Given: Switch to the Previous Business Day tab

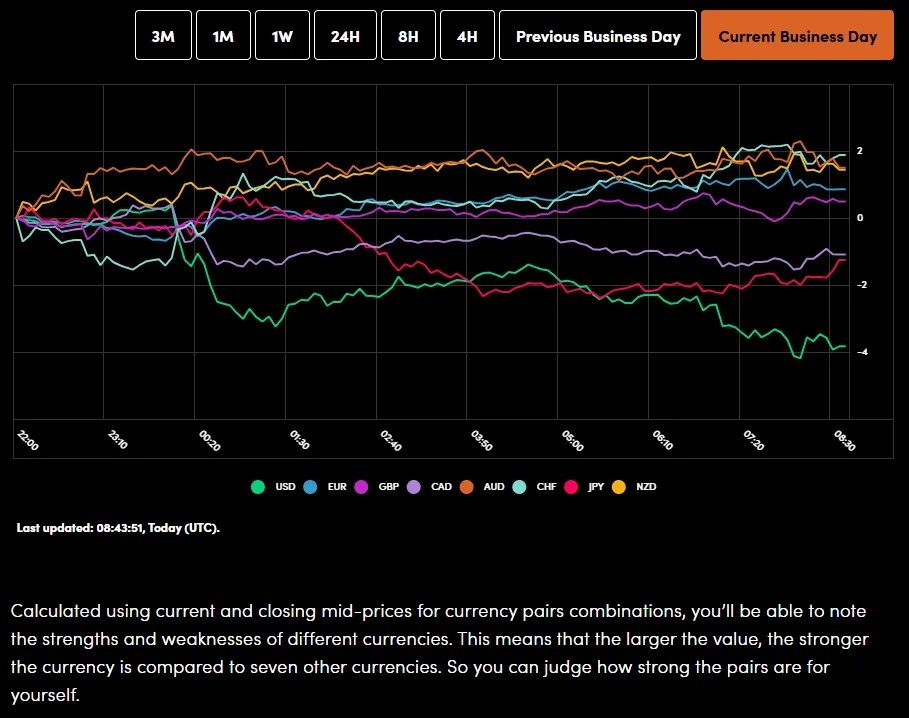Looking at the screenshot, I should (597, 35).
